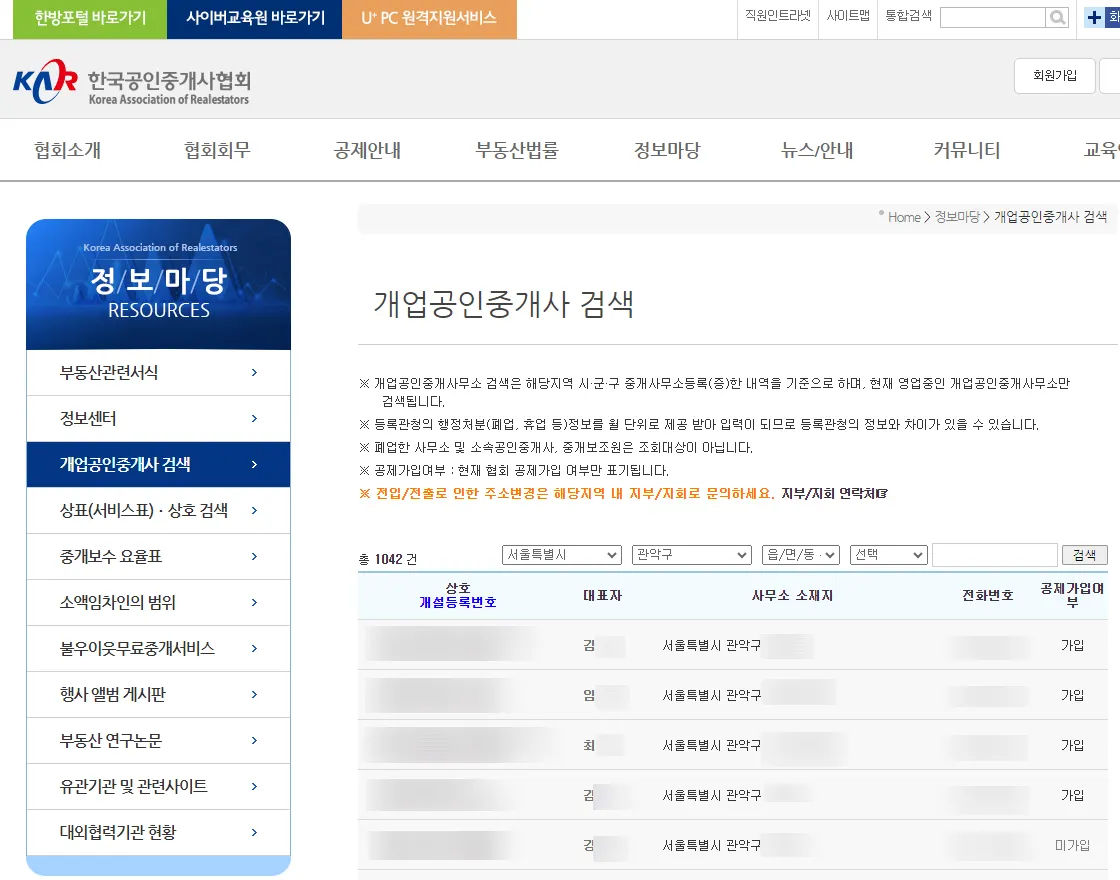Open the 읍/면/동 dropdown
Screen dimensions: 1120x880
click(x=801, y=555)
